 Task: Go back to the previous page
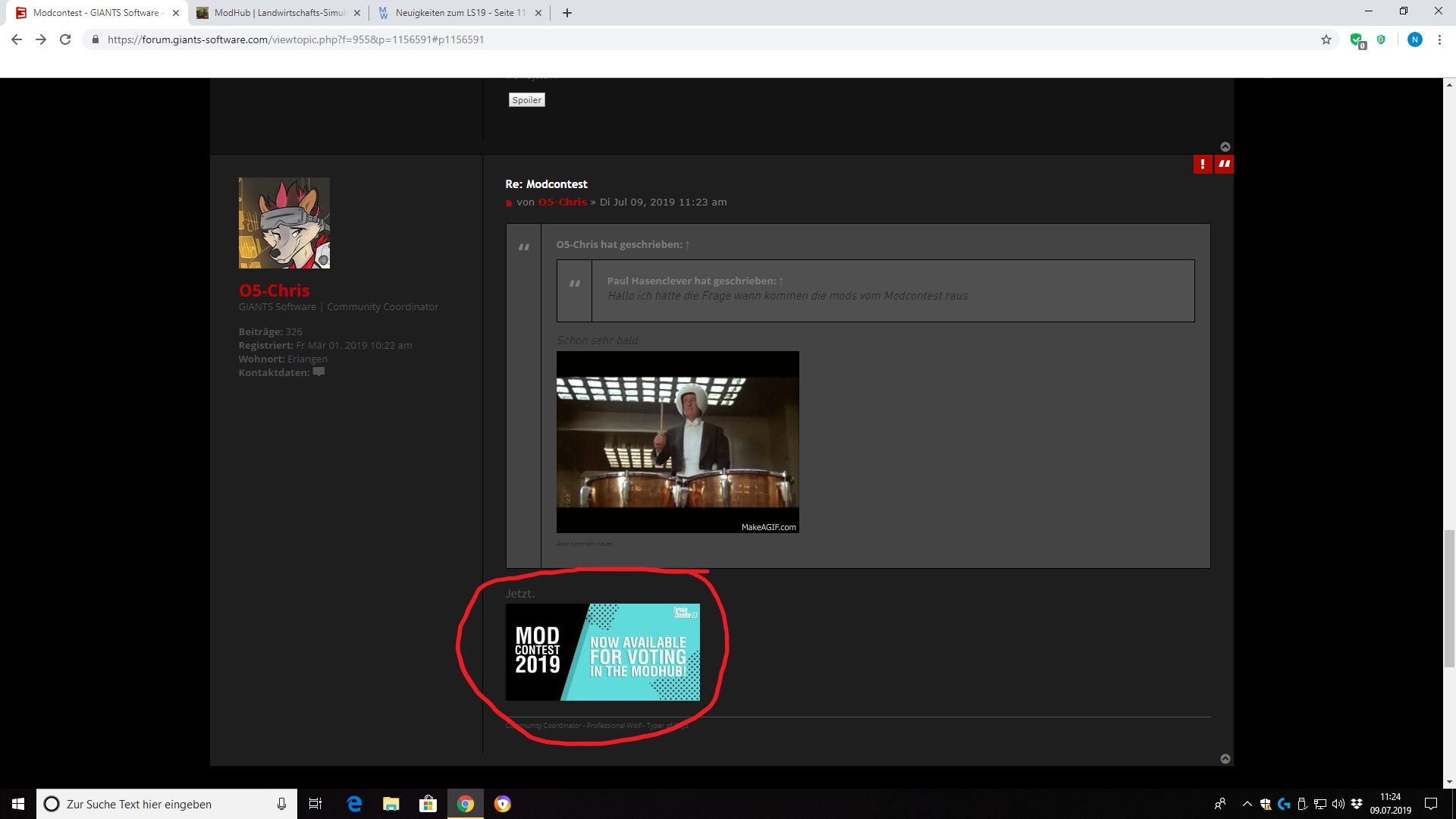[17, 39]
